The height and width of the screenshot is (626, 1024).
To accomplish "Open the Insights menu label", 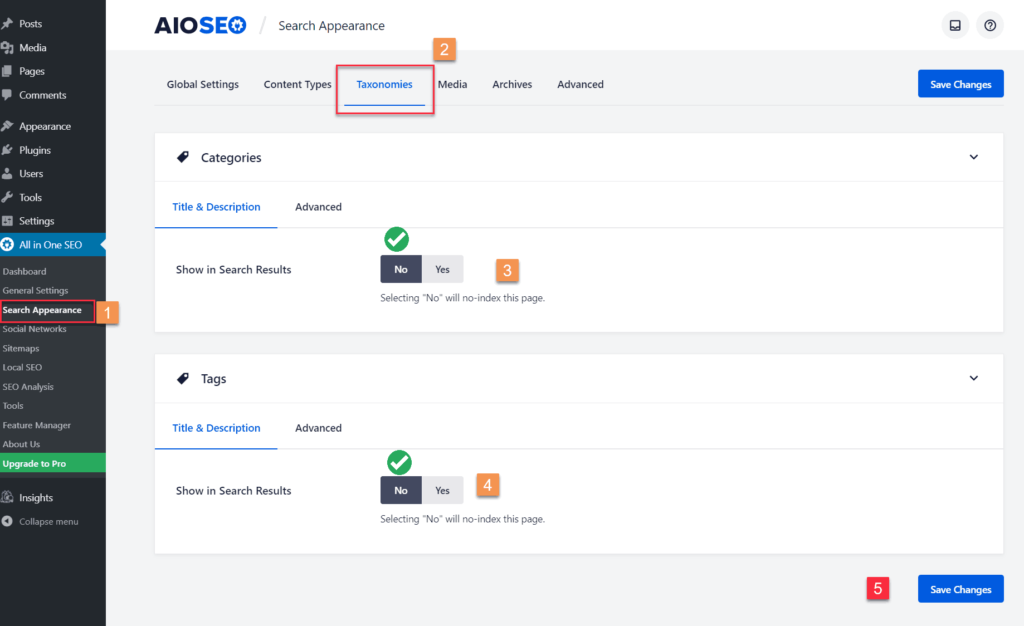I will pos(36,497).
